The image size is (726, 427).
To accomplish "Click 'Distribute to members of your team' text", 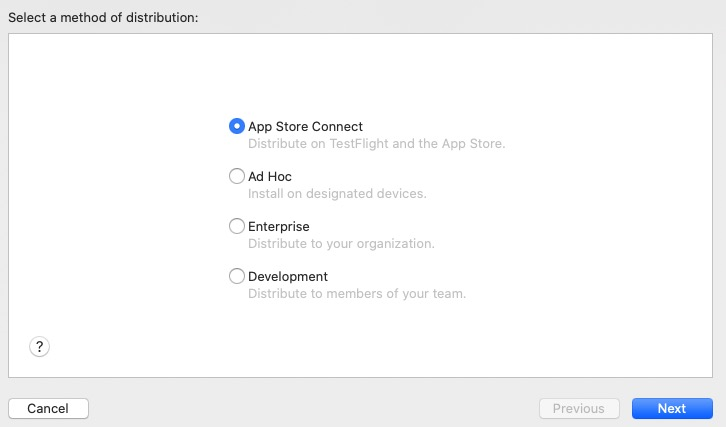I will pos(357,294).
